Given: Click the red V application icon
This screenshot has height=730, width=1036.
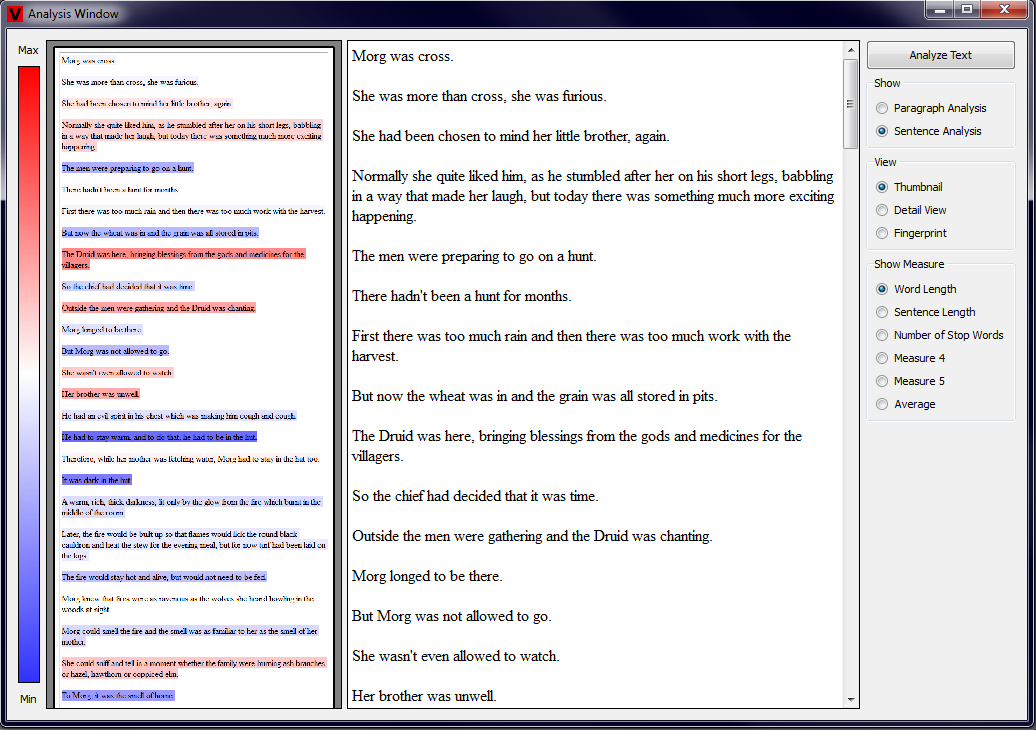Looking at the screenshot, I should pyautogui.click(x=15, y=14).
